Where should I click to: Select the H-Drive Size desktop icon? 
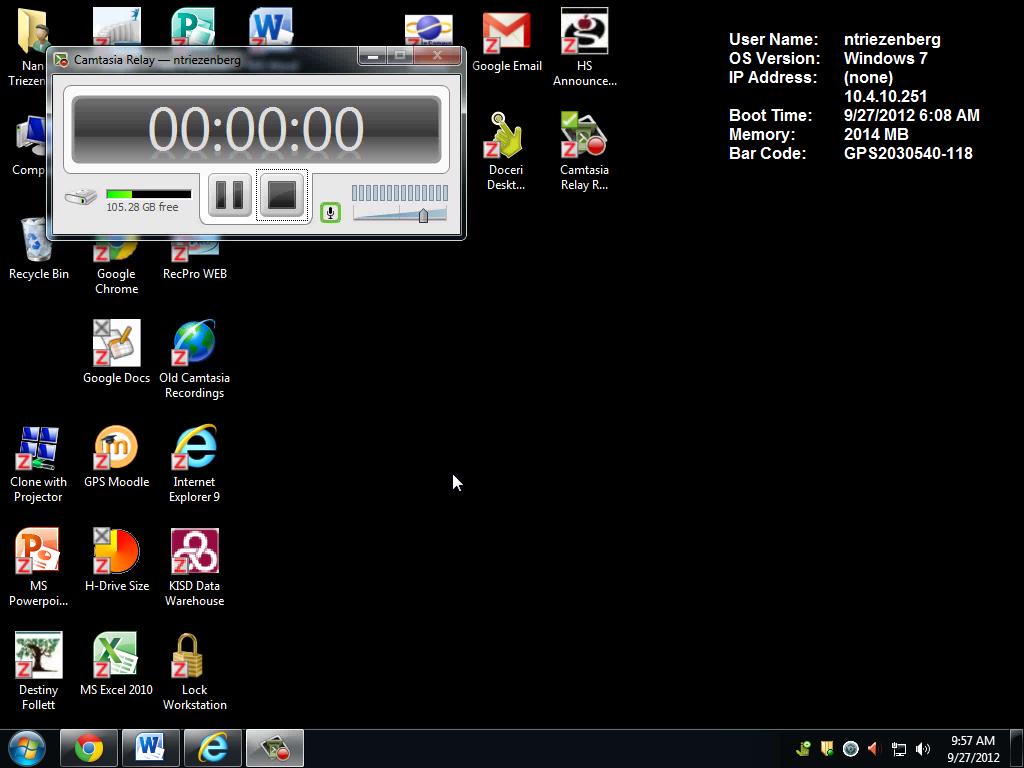point(116,560)
